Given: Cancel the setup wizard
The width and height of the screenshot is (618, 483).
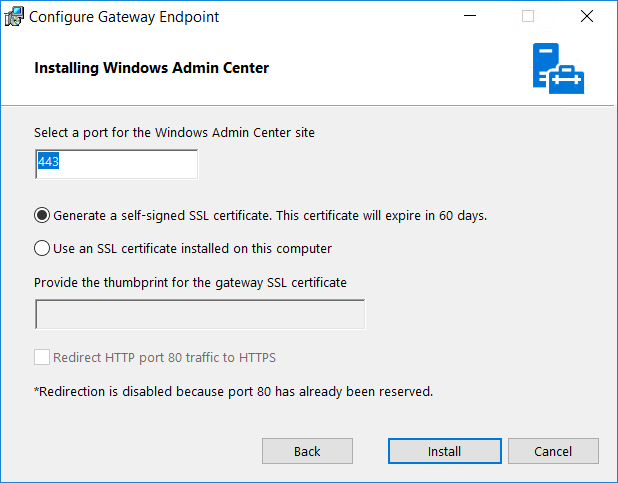Looking at the screenshot, I should pyautogui.click(x=553, y=451).
